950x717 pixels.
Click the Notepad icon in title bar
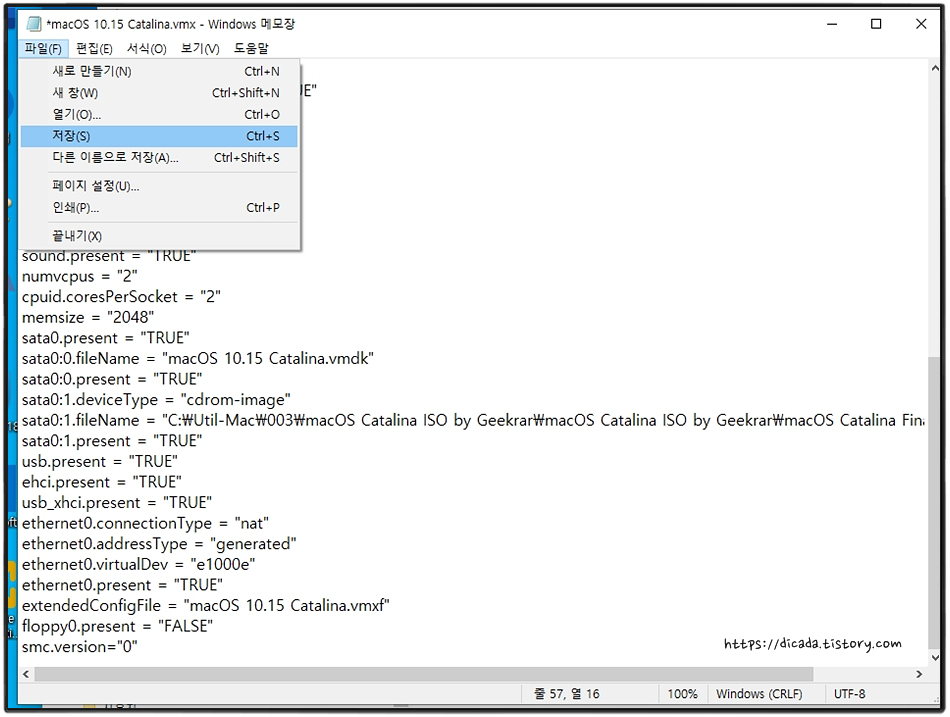pos(33,24)
